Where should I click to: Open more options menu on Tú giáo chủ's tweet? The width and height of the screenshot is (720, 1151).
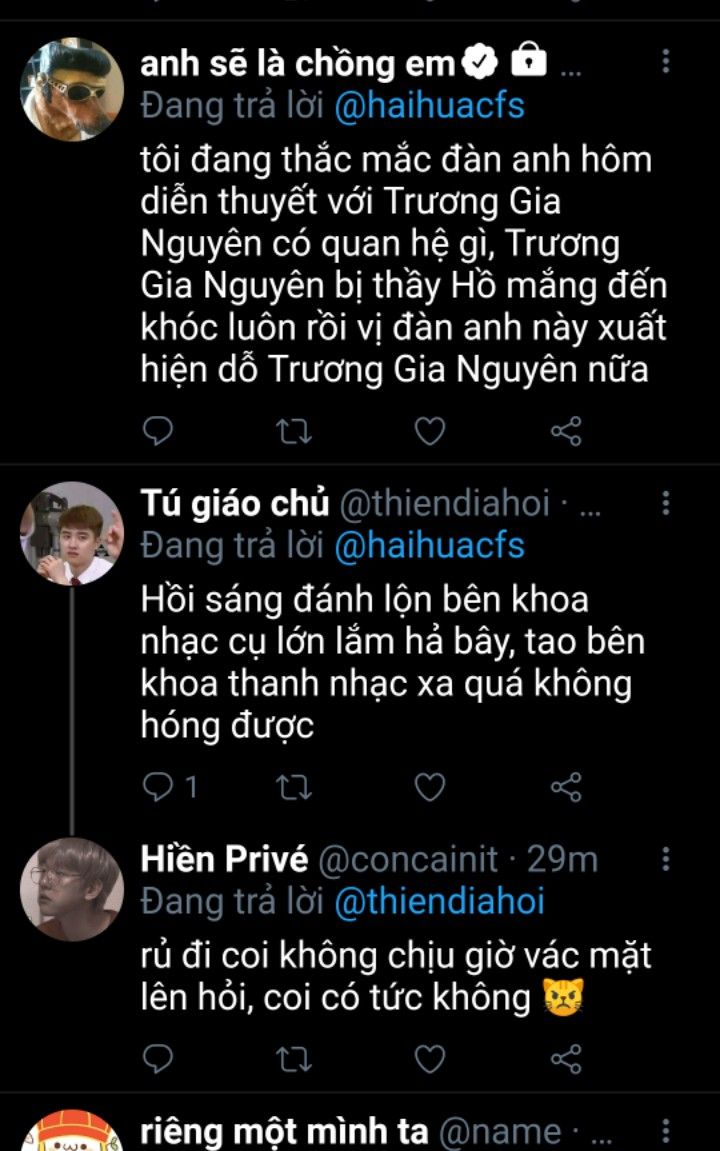(667, 503)
